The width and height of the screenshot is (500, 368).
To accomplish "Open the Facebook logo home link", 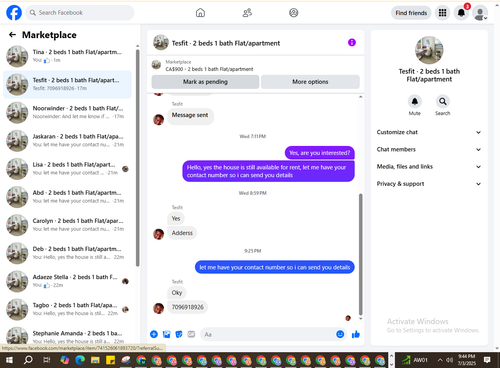I will pyautogui.click(x=14, y=13).
